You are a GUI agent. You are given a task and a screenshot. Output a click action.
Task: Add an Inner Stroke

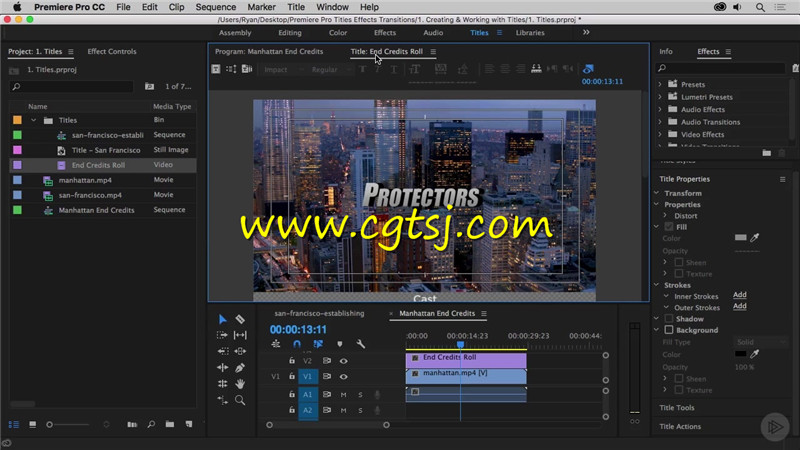(x=739, y=295)
